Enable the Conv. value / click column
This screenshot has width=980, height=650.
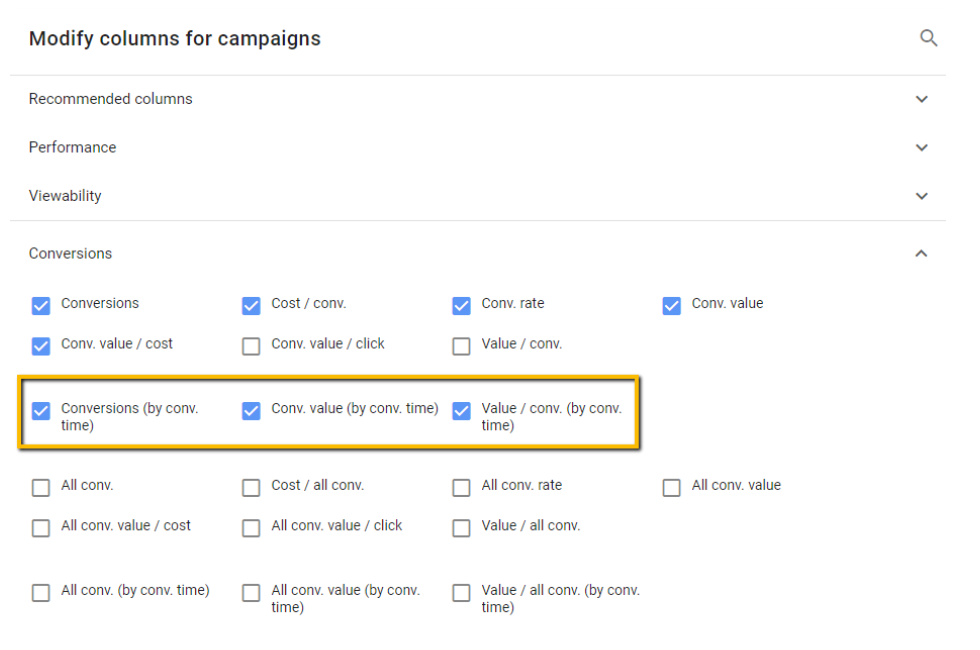250,345
